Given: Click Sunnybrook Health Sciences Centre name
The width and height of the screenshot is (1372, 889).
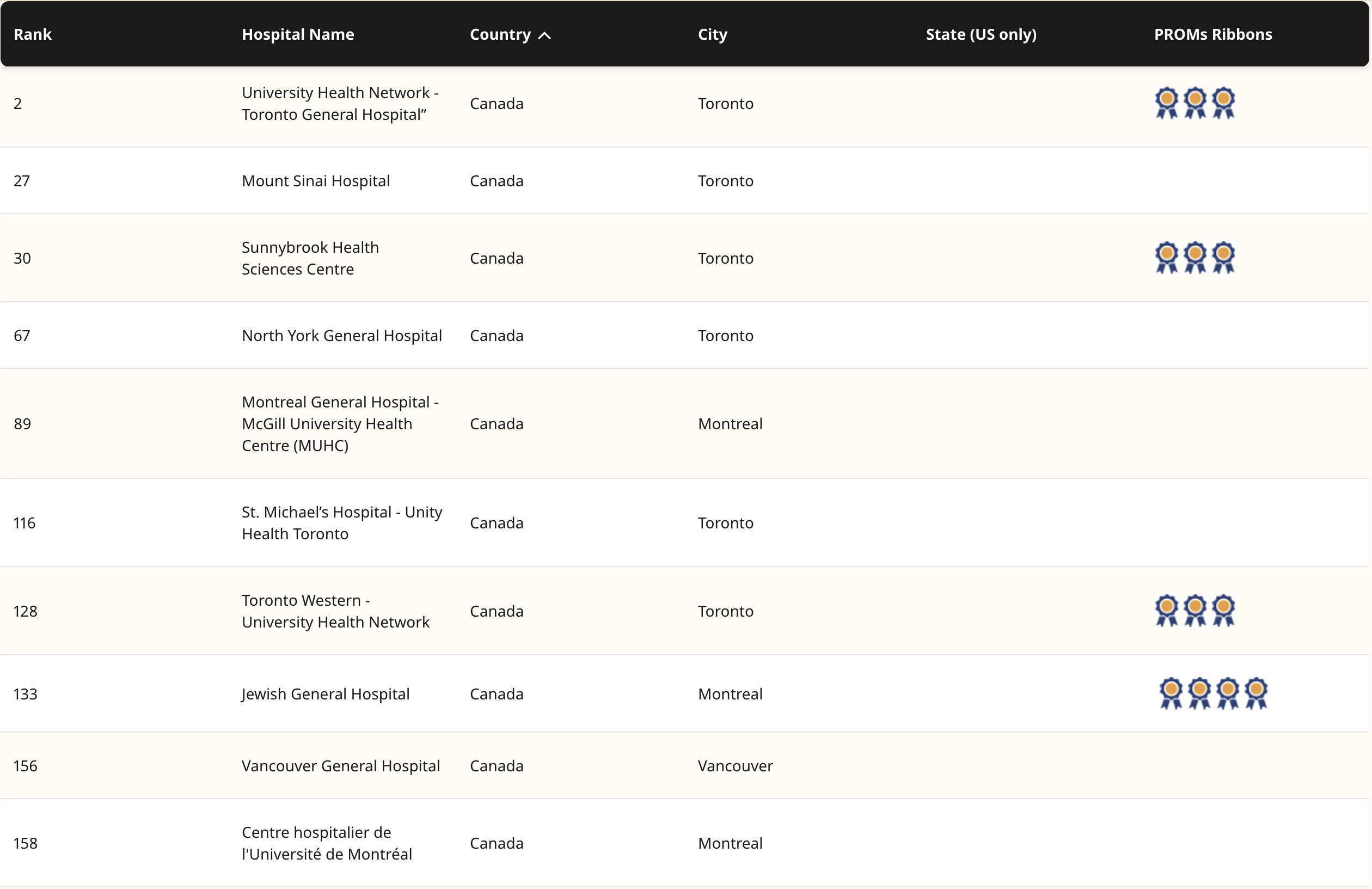Looking at the screenshot, I should click(x=310, y=258).
